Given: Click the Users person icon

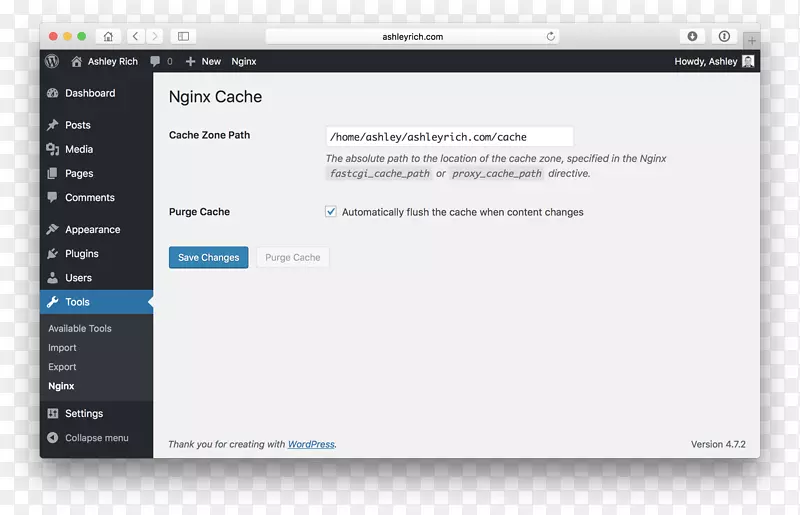Looking at the screenshot, I should (53, 278).
